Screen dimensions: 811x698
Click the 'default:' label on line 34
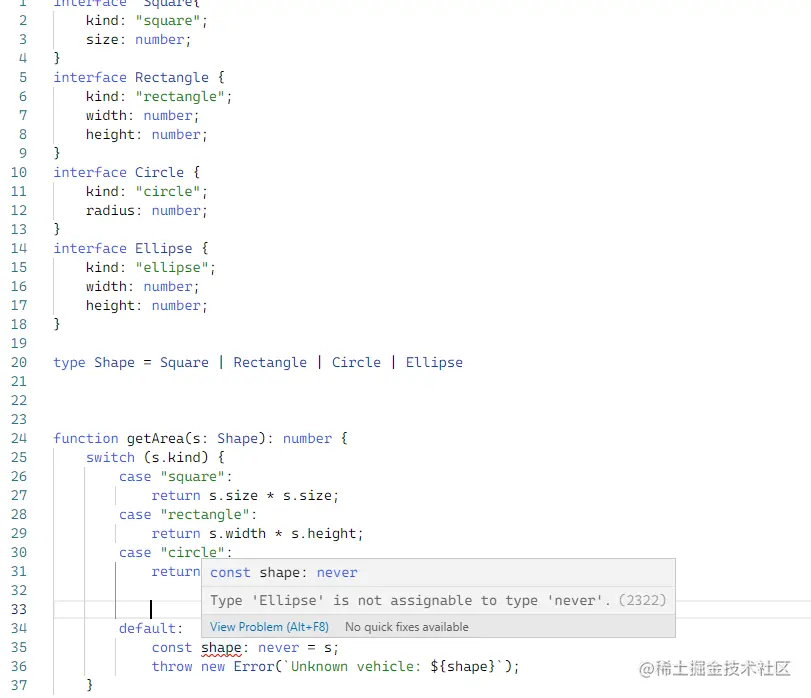click(151, 628)
